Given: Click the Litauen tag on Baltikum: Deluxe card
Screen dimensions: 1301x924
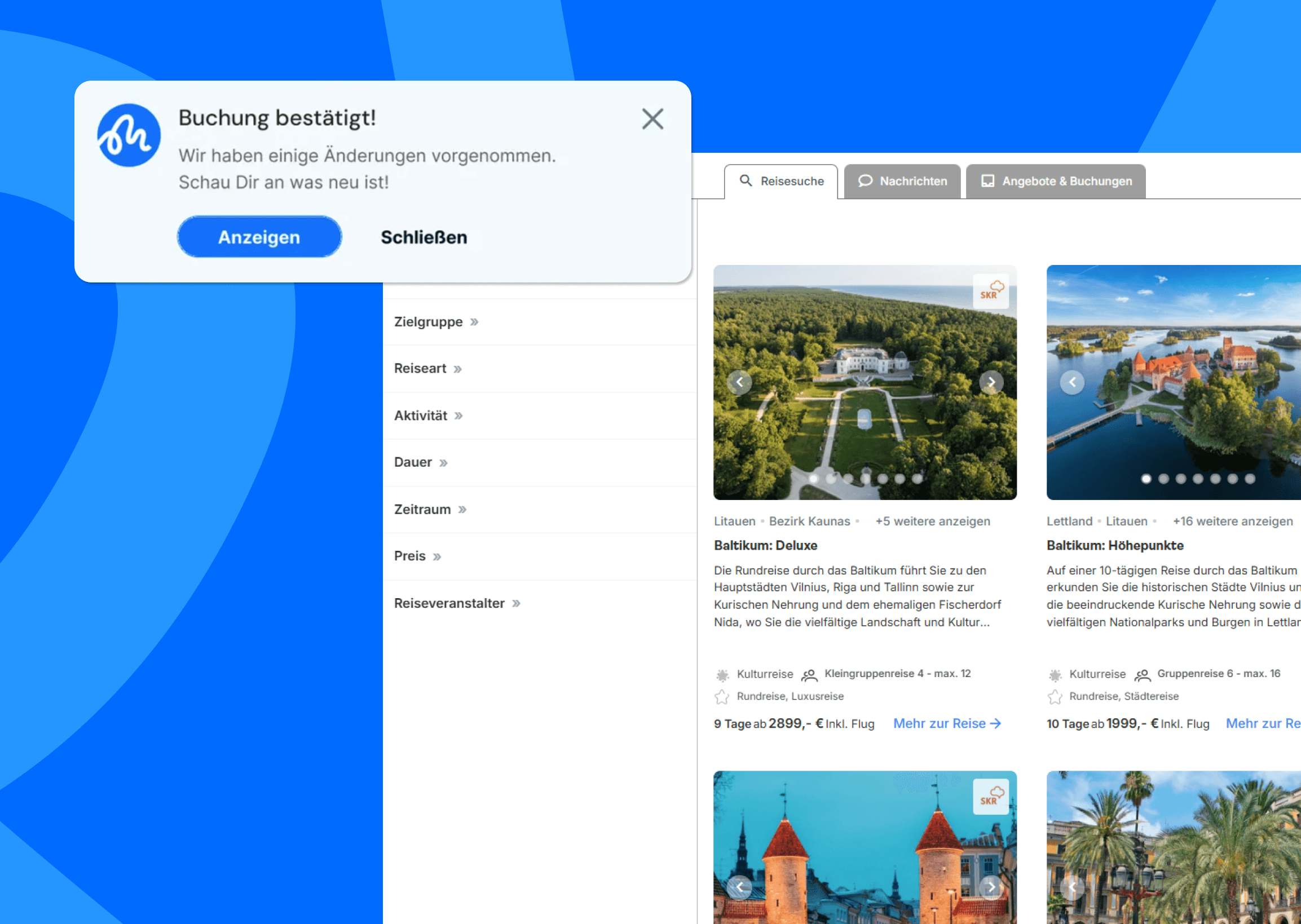Looking at the screenshot, I should pos(735,521).
